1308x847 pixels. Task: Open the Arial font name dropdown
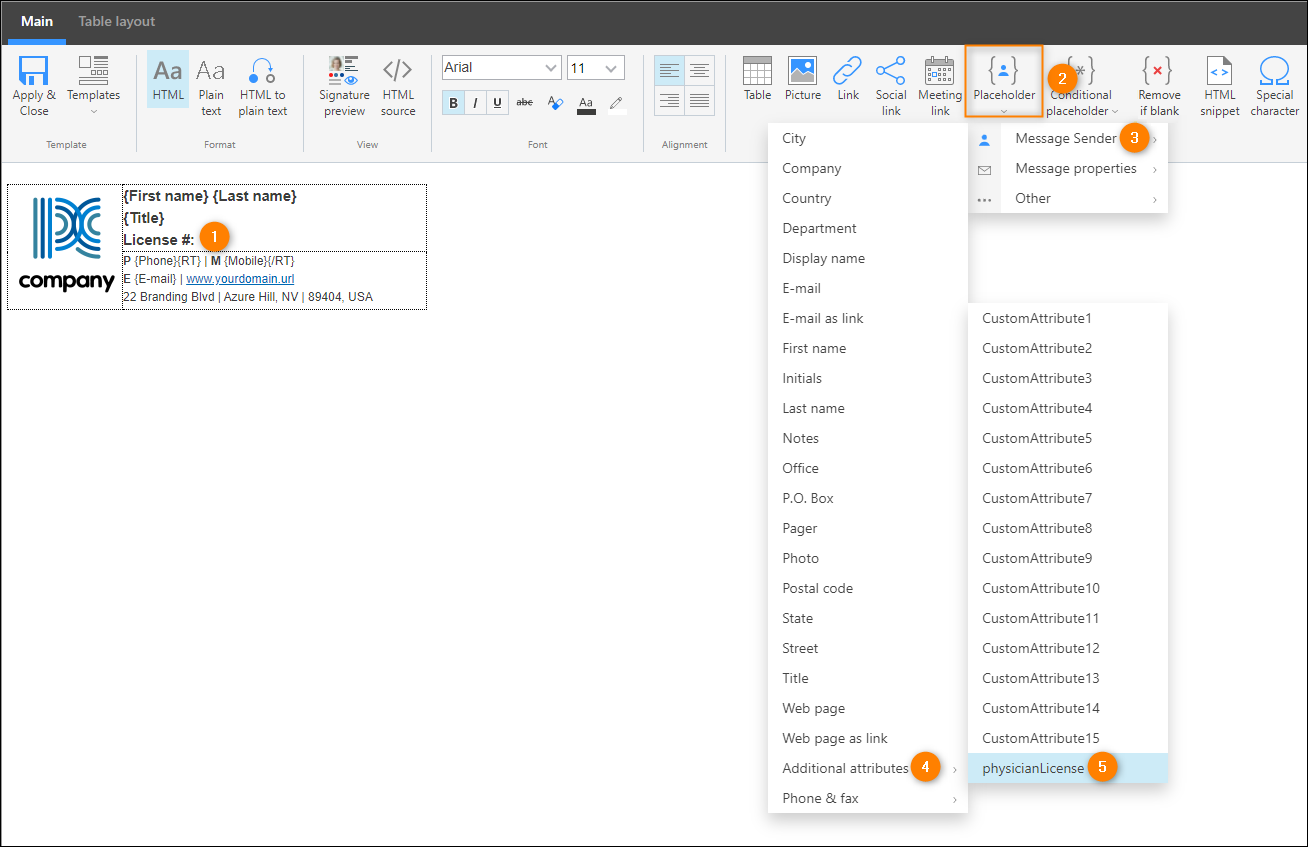coord(551,68)
